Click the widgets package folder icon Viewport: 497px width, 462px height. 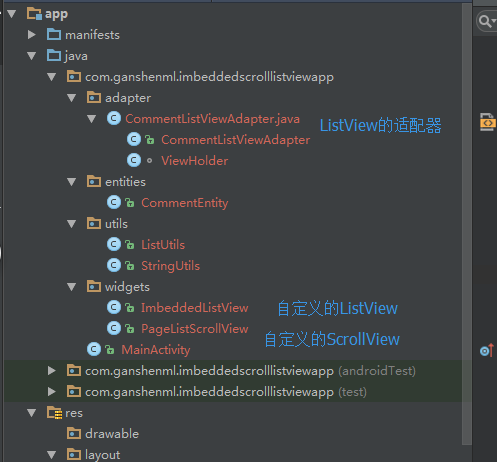click(94, 286)
